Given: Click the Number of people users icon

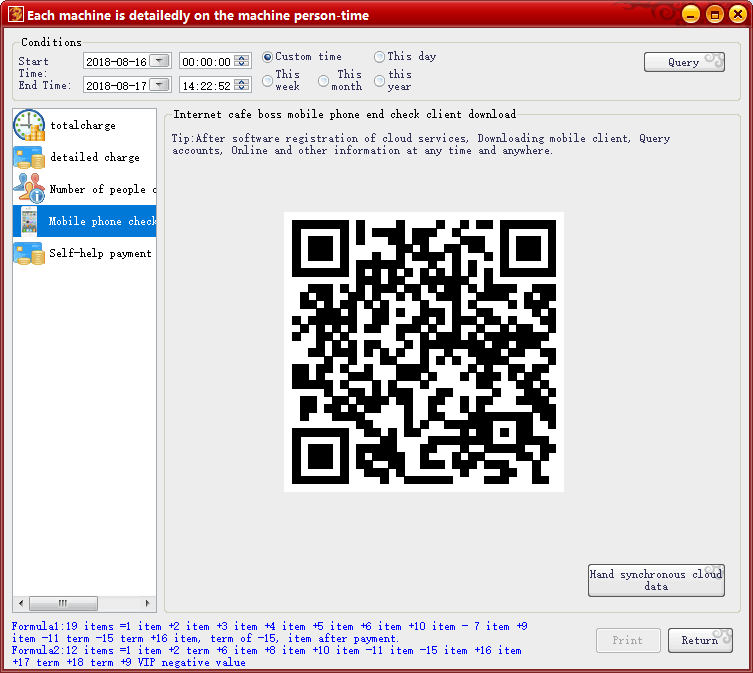Looking at the screenshot, I should (x=29, y=188).
